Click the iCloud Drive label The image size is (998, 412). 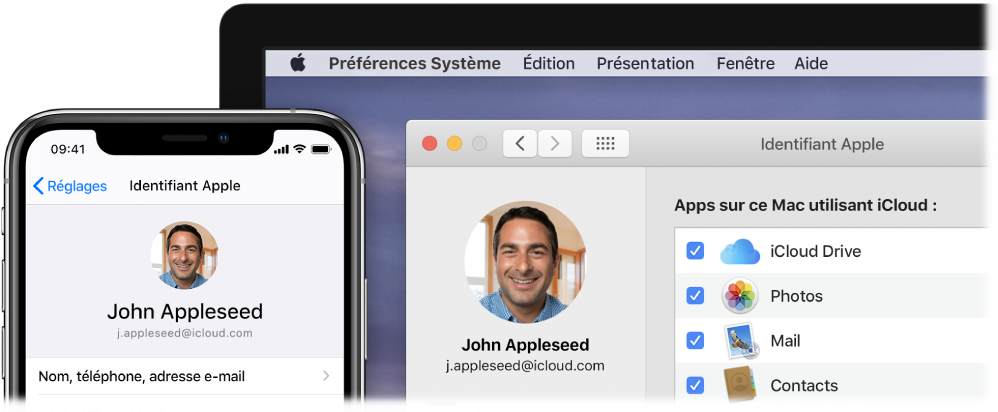[815, 252]
